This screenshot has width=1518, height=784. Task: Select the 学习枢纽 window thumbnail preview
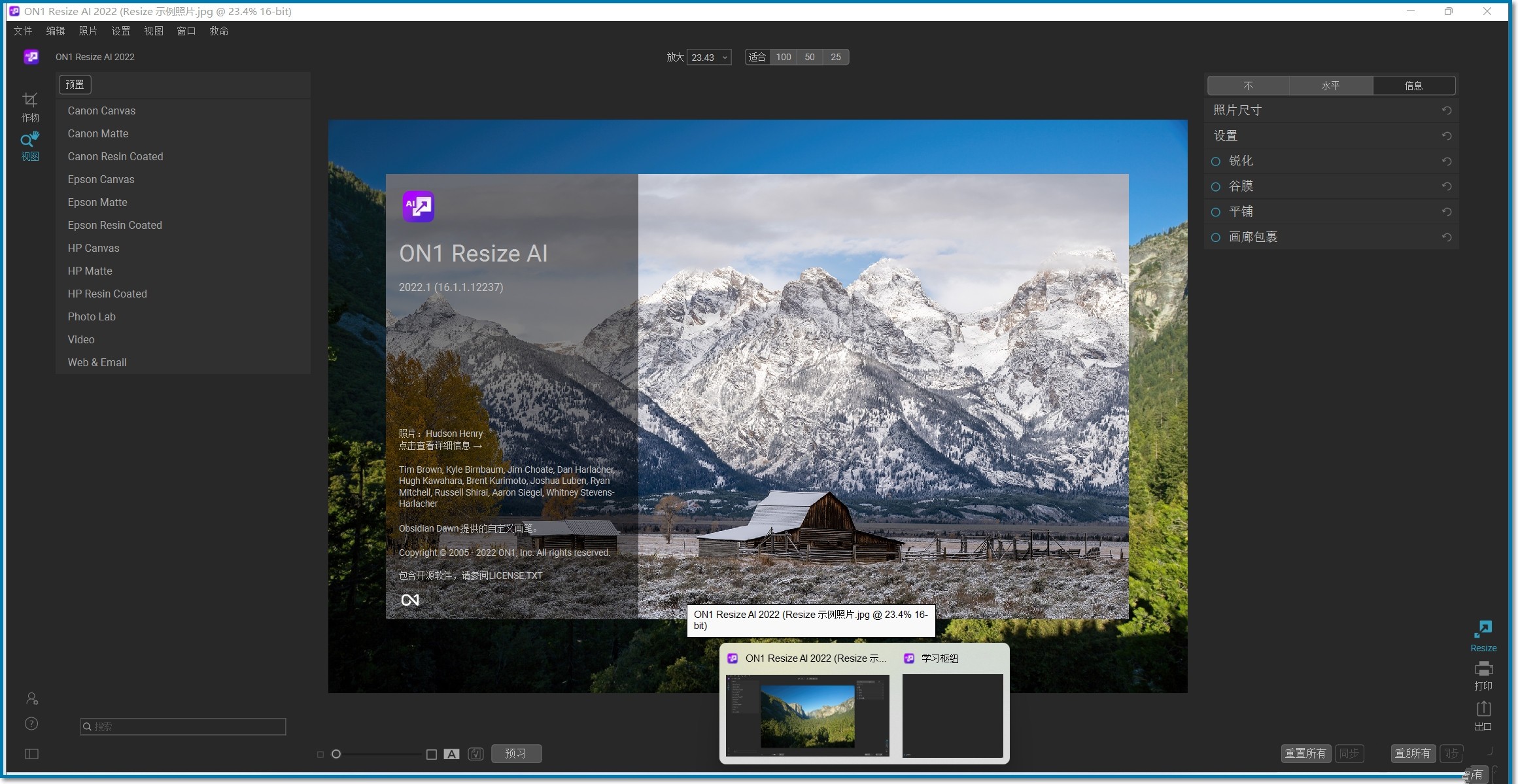click(x=953, y=716)
